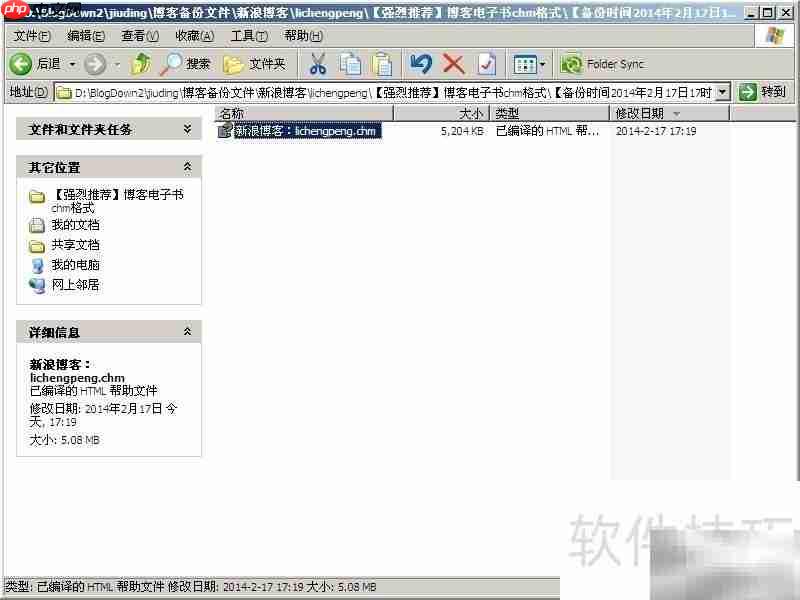The height and width of the screenshot is (600, 800).
Task: Select the 新浪博客：lichengpeng.chm file
Action: point(300,130)
